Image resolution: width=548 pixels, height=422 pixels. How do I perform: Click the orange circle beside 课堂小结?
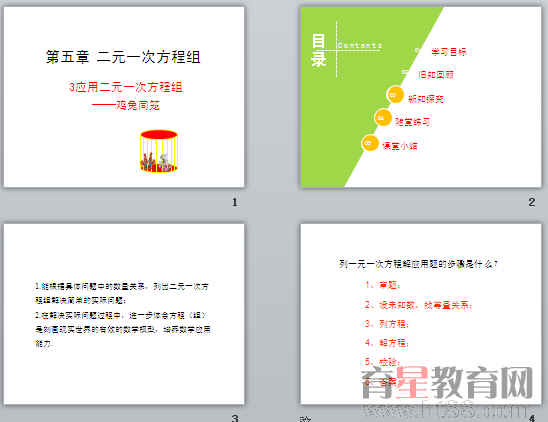[370, 143]
